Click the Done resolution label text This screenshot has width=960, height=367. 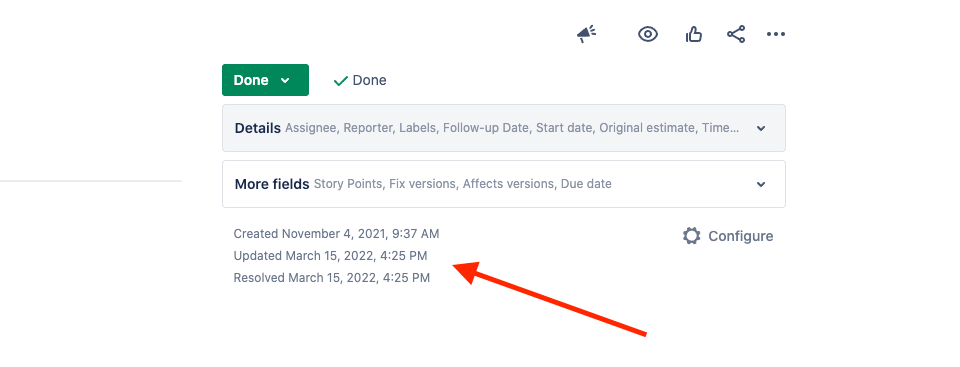pyautogui.click(x=369, y=80)
